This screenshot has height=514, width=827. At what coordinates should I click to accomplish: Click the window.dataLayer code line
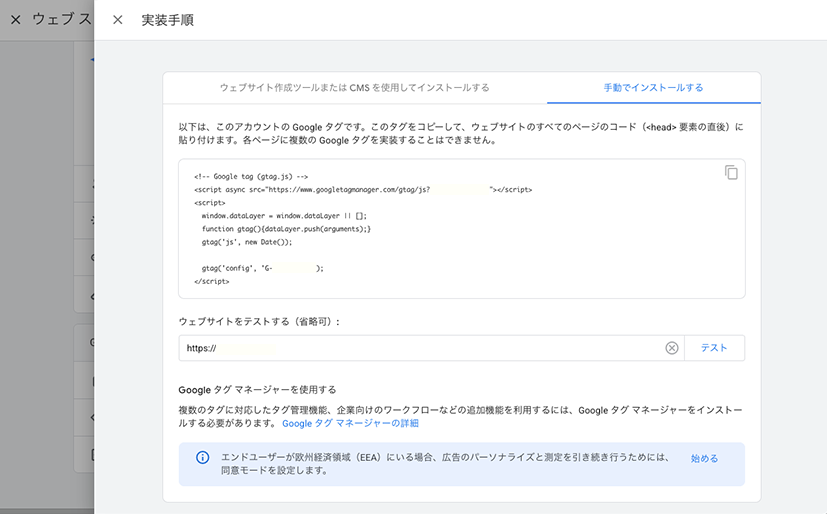click(284, 215)
